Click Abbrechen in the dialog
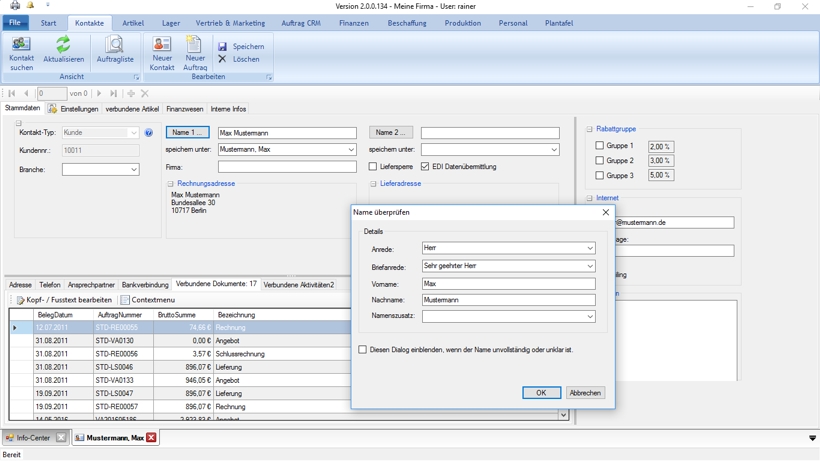820x461 pixels. click(585, 393)
